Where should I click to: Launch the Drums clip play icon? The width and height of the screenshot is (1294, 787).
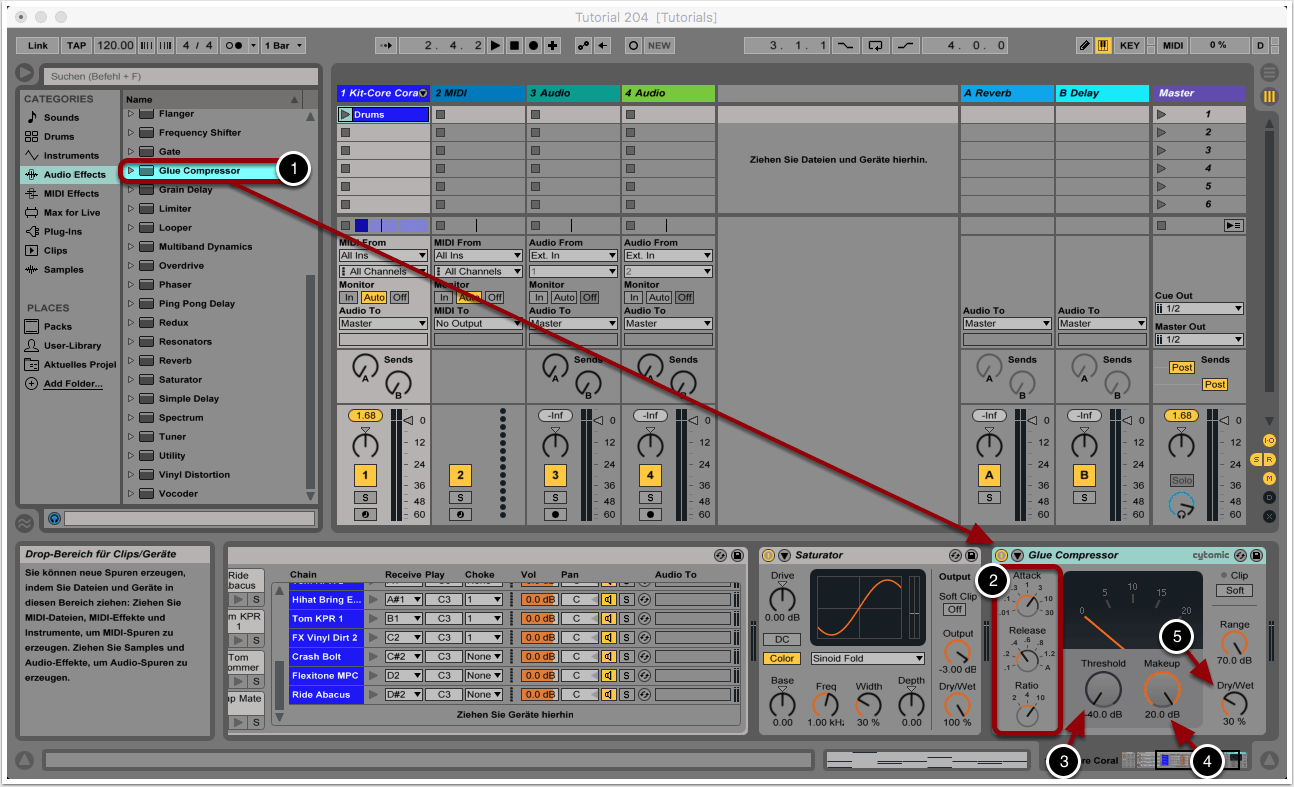pos(345,115)
